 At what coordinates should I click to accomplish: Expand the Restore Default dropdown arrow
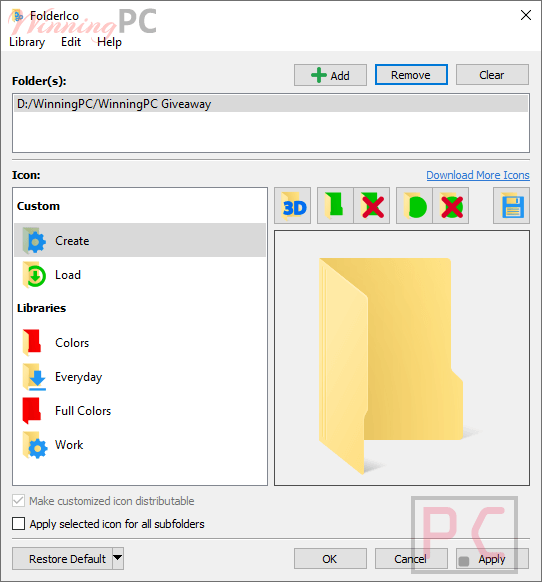point(118,558)
